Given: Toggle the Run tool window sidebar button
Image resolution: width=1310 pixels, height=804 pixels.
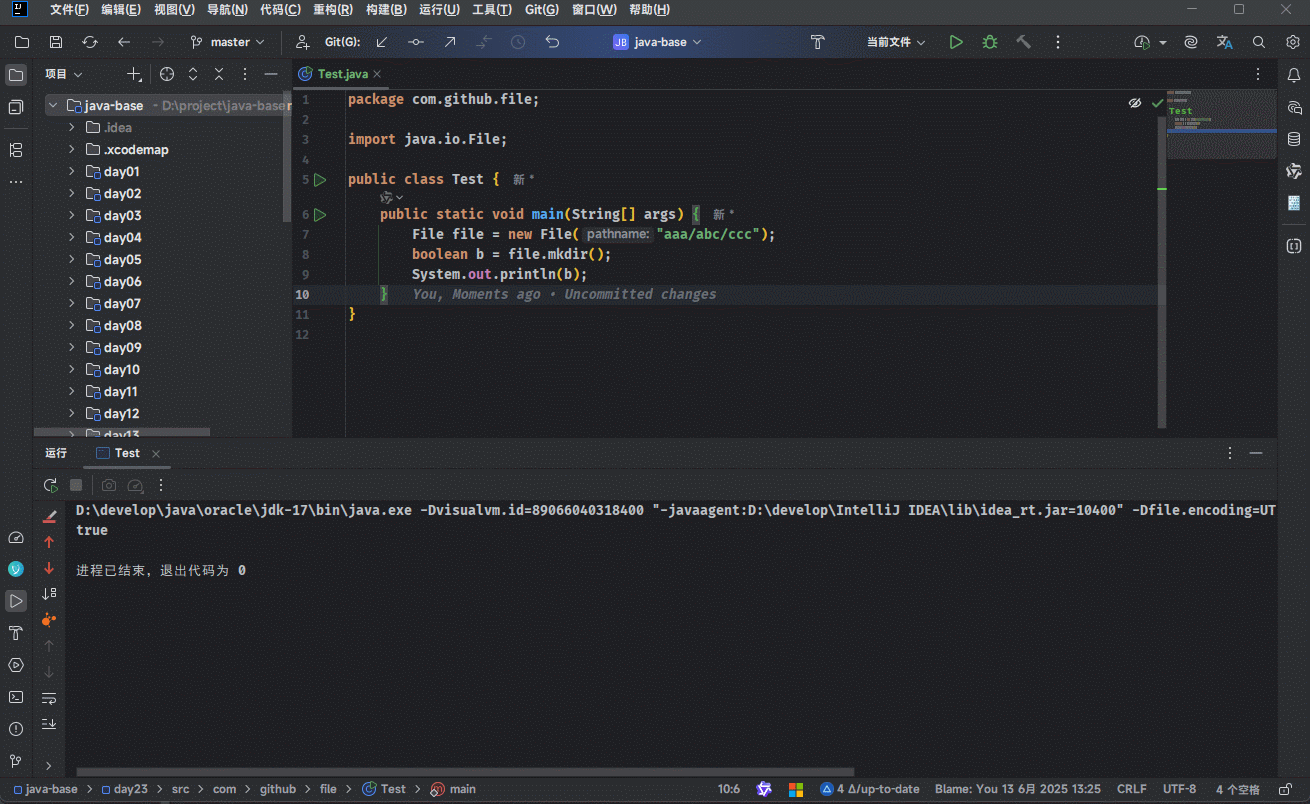Looking at the screenshot, I should pos(16,601).
